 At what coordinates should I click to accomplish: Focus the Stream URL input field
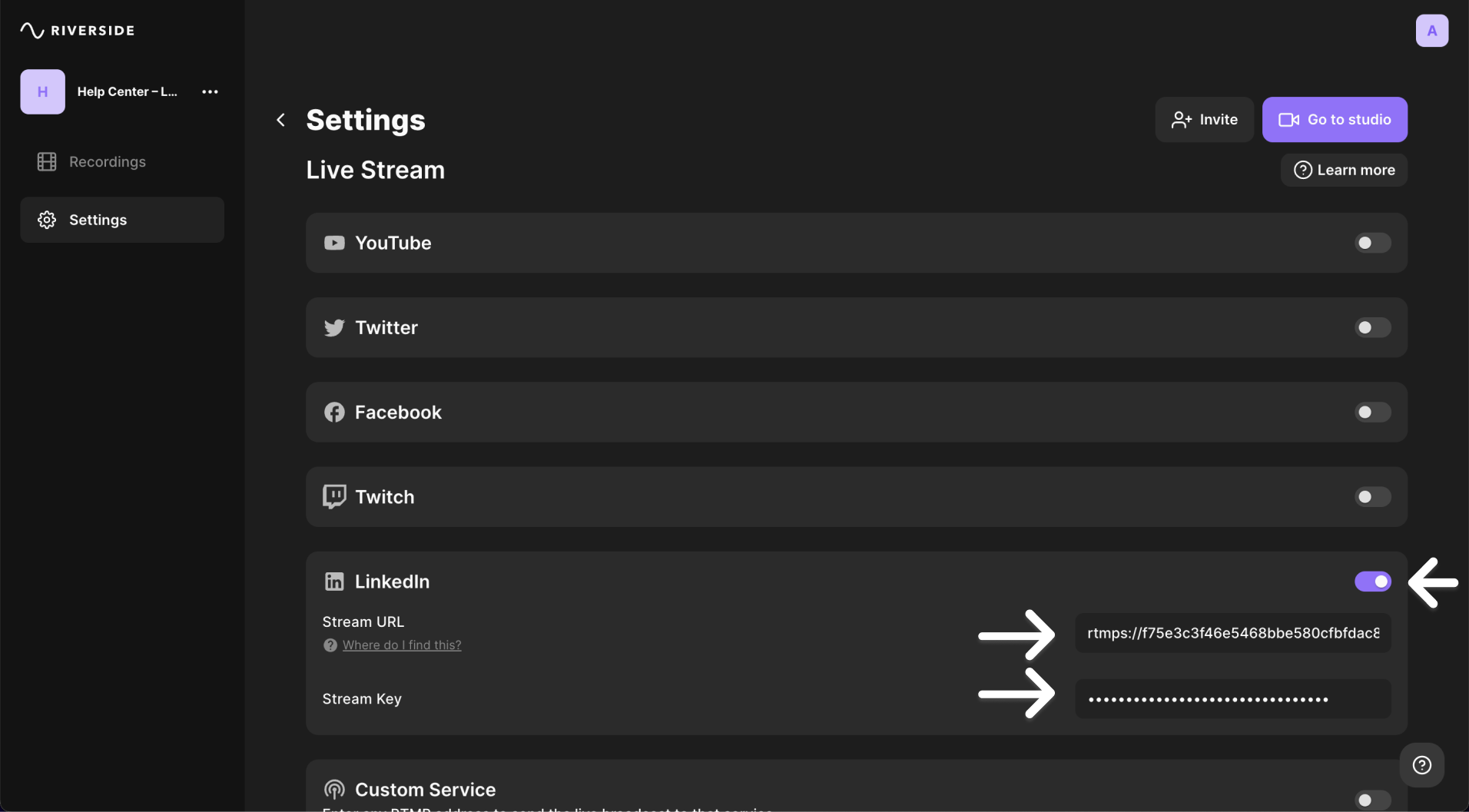click(1232, 633)
